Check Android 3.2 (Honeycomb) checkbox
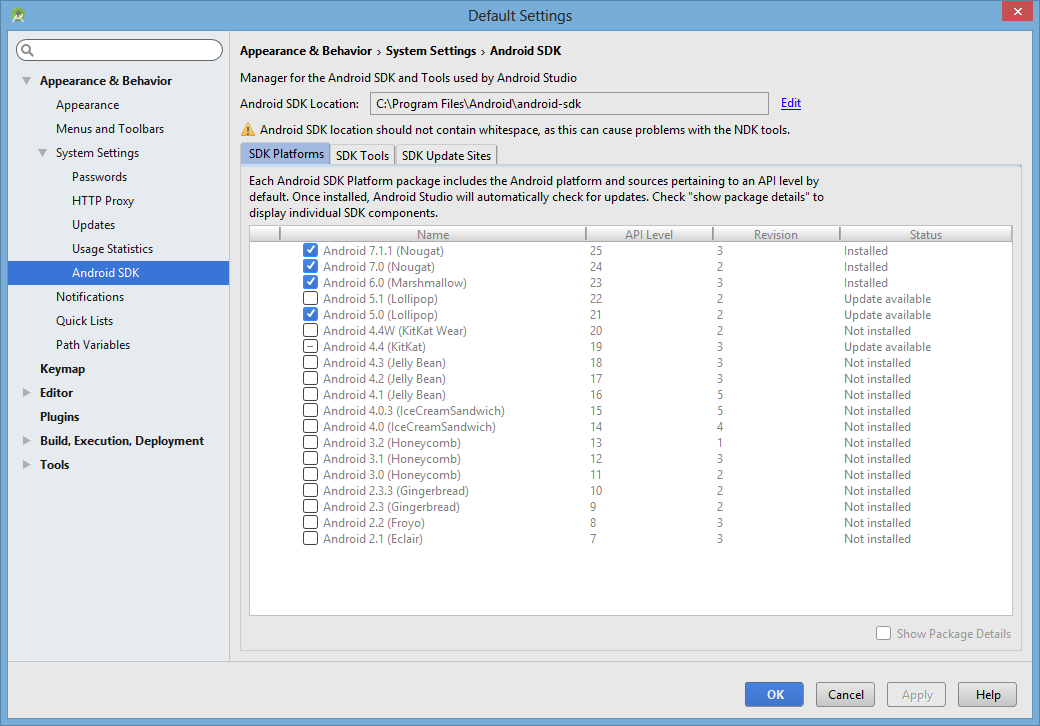The height and width of the screenshot is (726, 1040). pos(310,442)
